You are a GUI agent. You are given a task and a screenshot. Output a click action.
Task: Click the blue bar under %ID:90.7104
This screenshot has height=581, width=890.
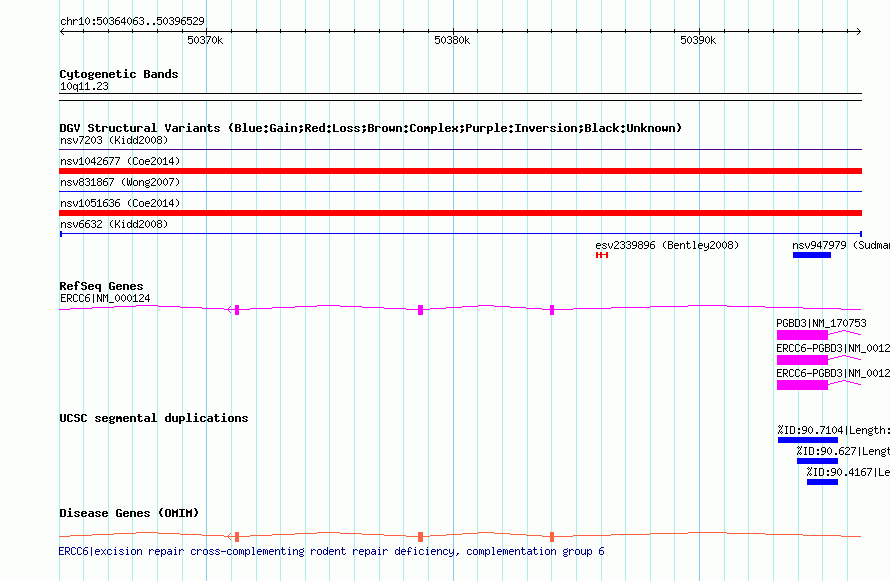click(x=808, y=440)
